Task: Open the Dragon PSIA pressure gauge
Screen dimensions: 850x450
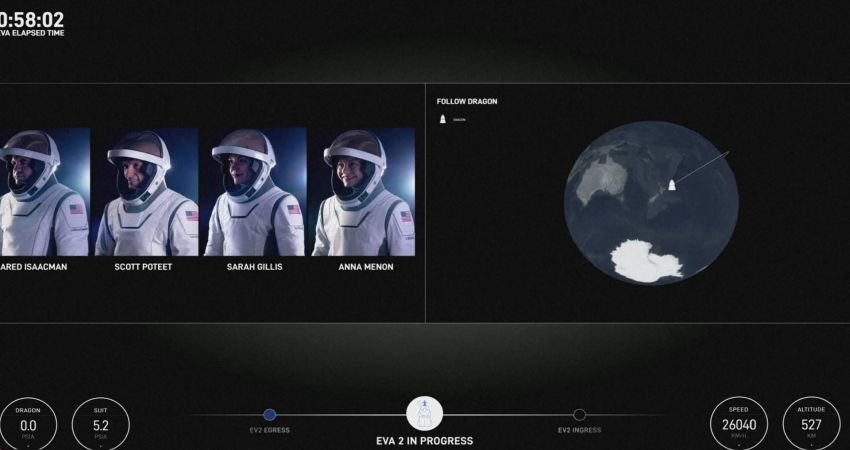Action: point(28,425)
